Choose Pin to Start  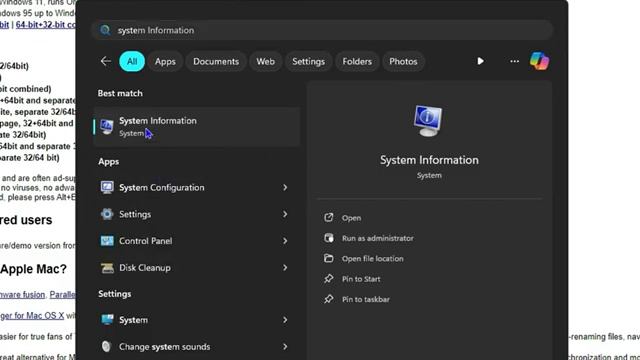click(x=361, y=279)
